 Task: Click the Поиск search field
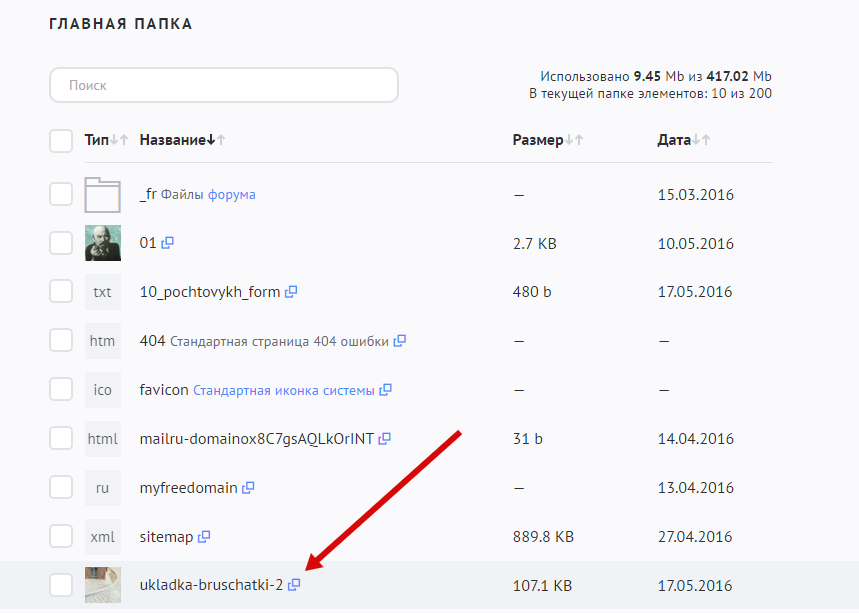coord(223,85)
